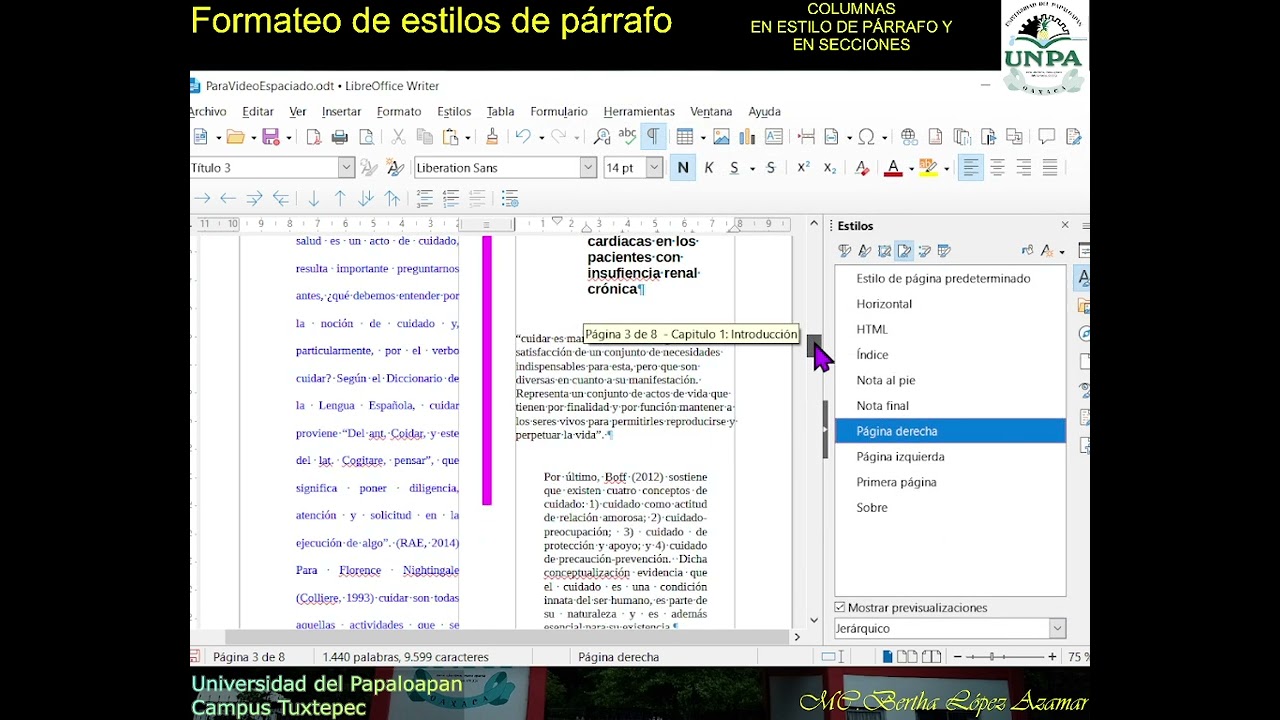Click the Clear Direct Formatting icon
This screenshot has width=1280, height=720.
pyautogui.click(x=862, y=168)
